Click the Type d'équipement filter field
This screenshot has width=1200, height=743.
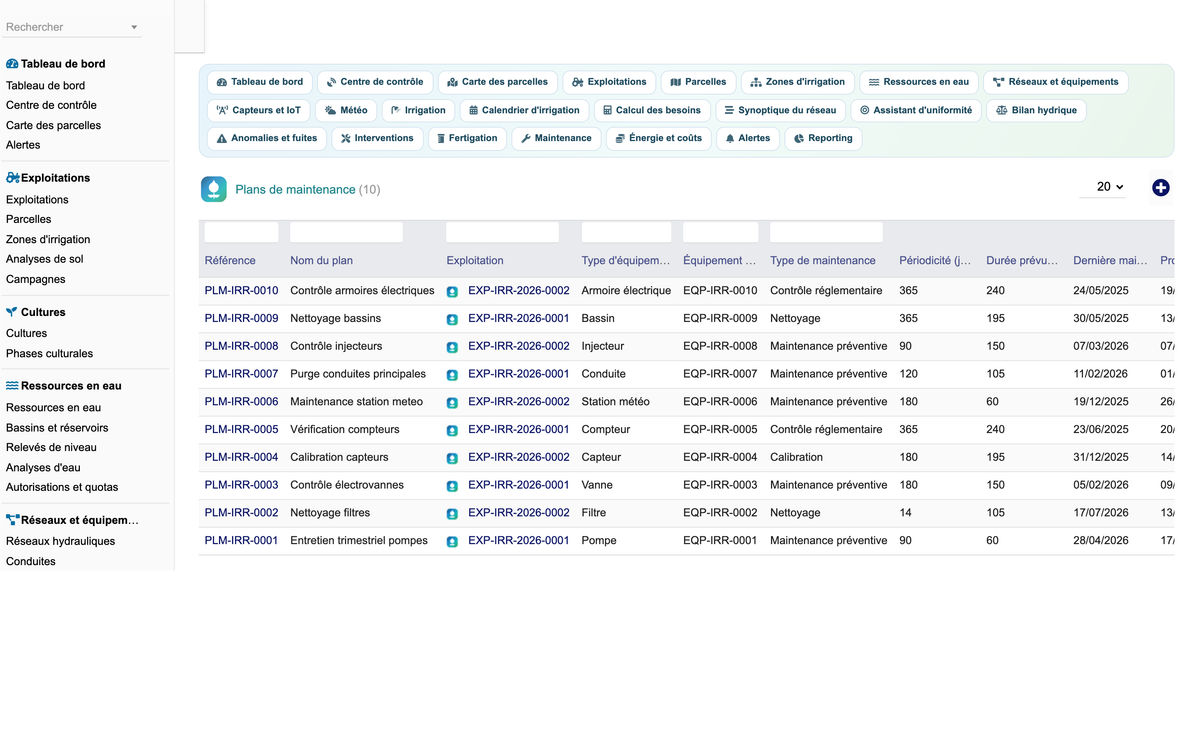tap(626, 232)
